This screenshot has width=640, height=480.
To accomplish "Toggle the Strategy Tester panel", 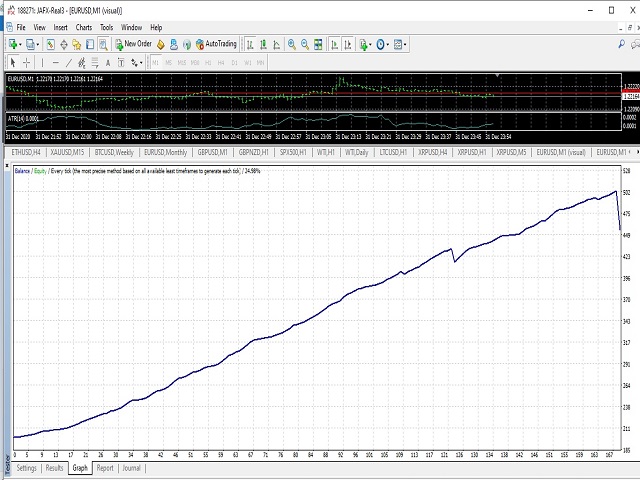I will pyautogui.click(x=103, y=44).
